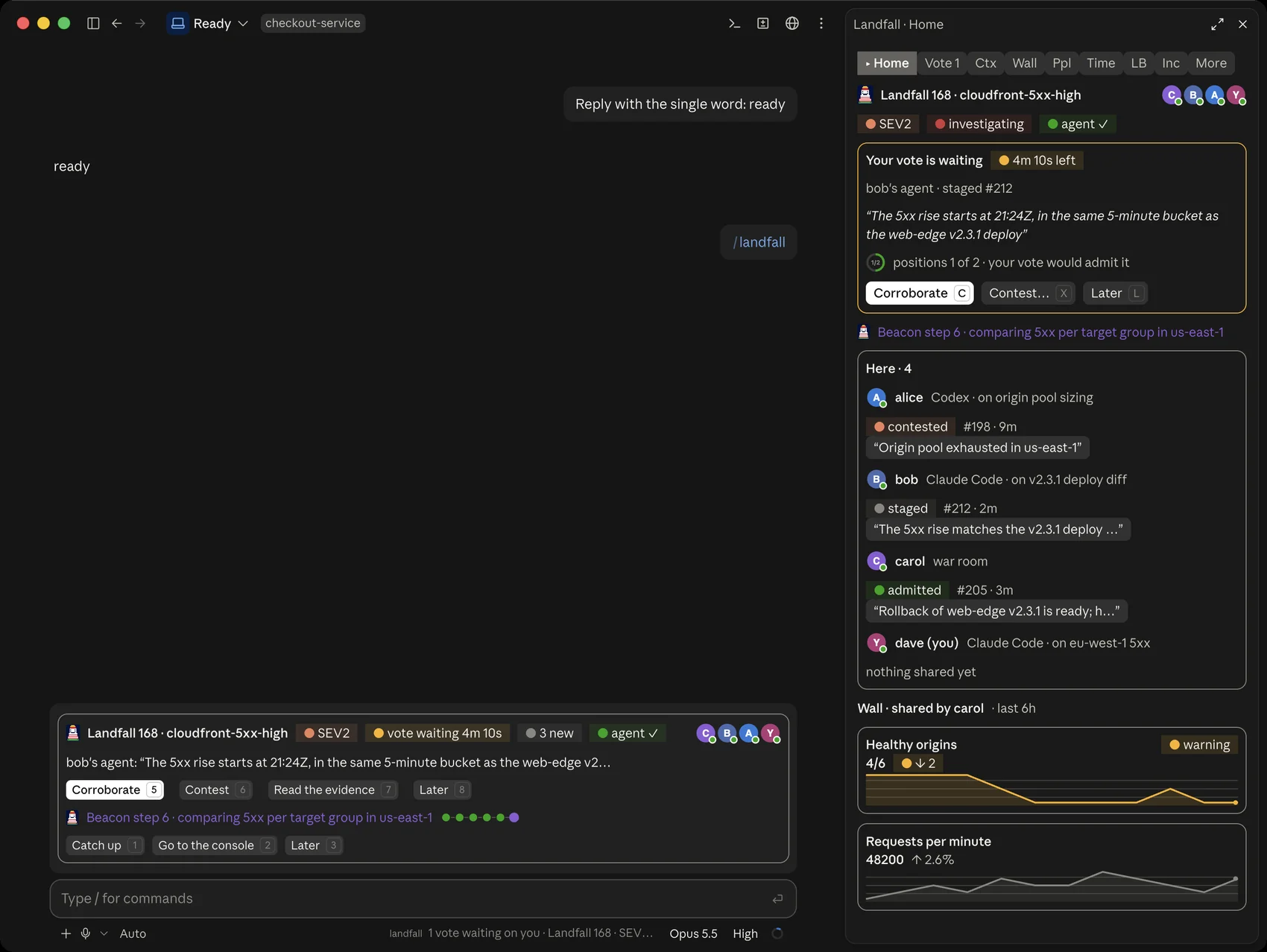The width and height of the screenshot is (1267, 952).
Task: Open the Origin pool exhausted claim quote
Action: [977, 448]
